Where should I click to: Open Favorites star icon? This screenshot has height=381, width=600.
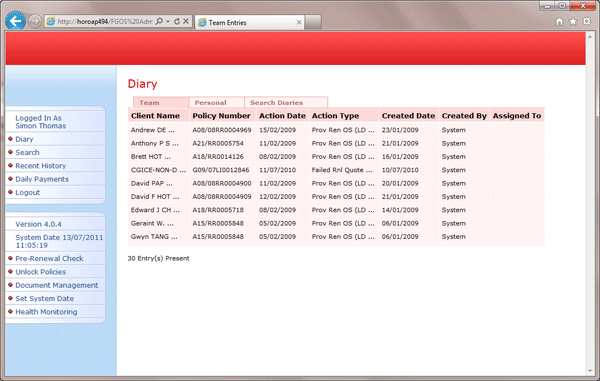(x=573, y=21)
